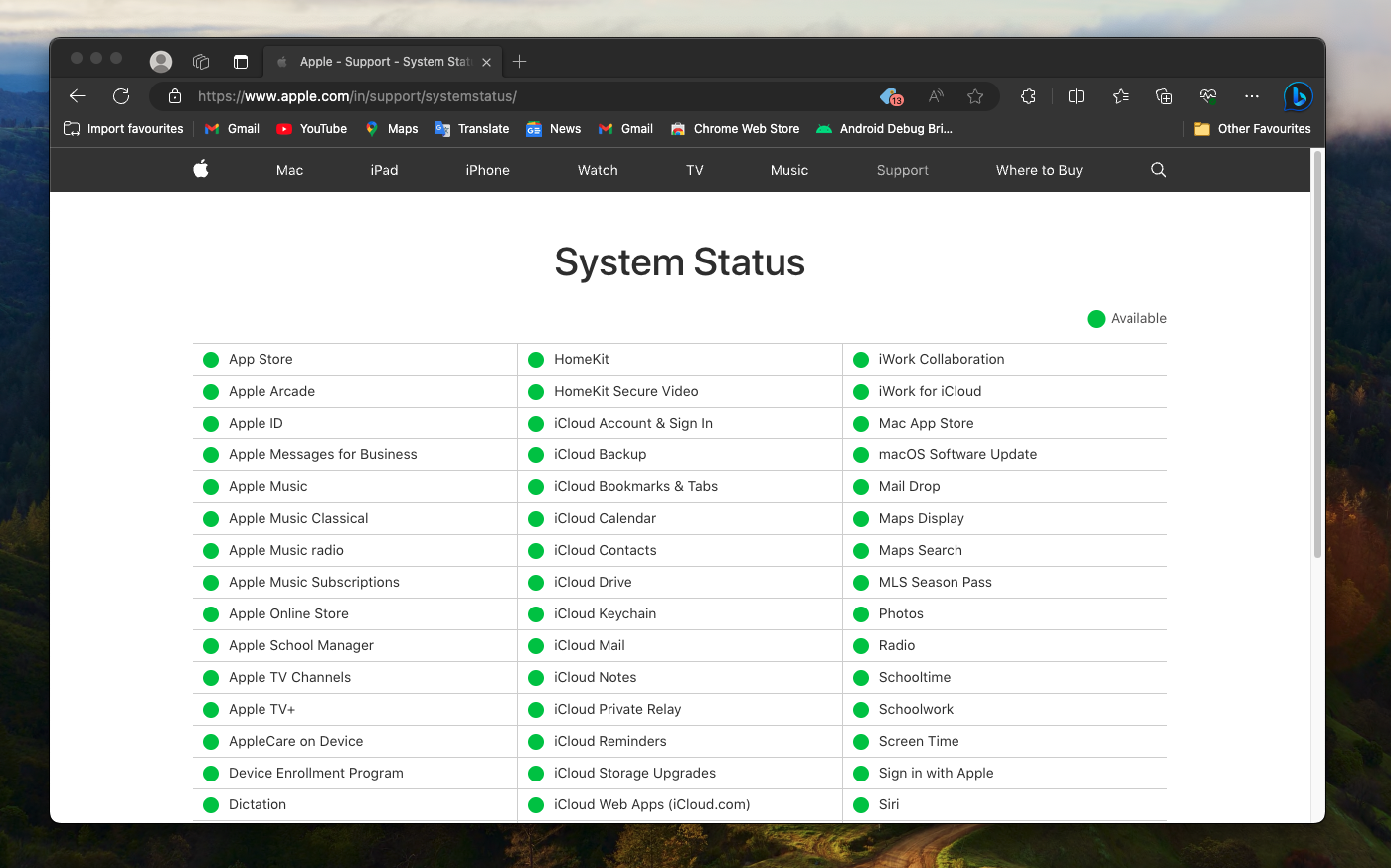1391x868 pixels.
Task: Close the Apple Support System Status tab
Action: coord(486,62)
